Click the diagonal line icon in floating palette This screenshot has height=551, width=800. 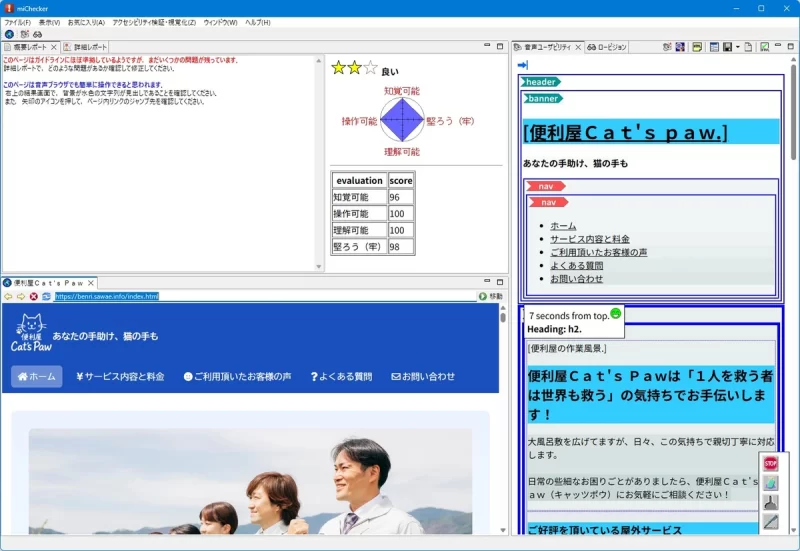pos(770,521)
